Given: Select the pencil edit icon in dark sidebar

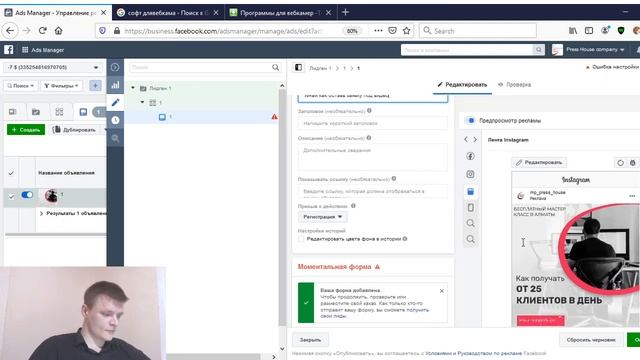Looking at the screenshot, I should 115,102.
